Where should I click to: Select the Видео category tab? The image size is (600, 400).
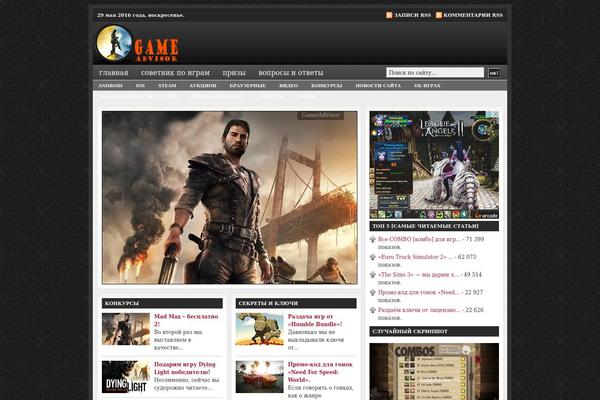pos(289,85)
